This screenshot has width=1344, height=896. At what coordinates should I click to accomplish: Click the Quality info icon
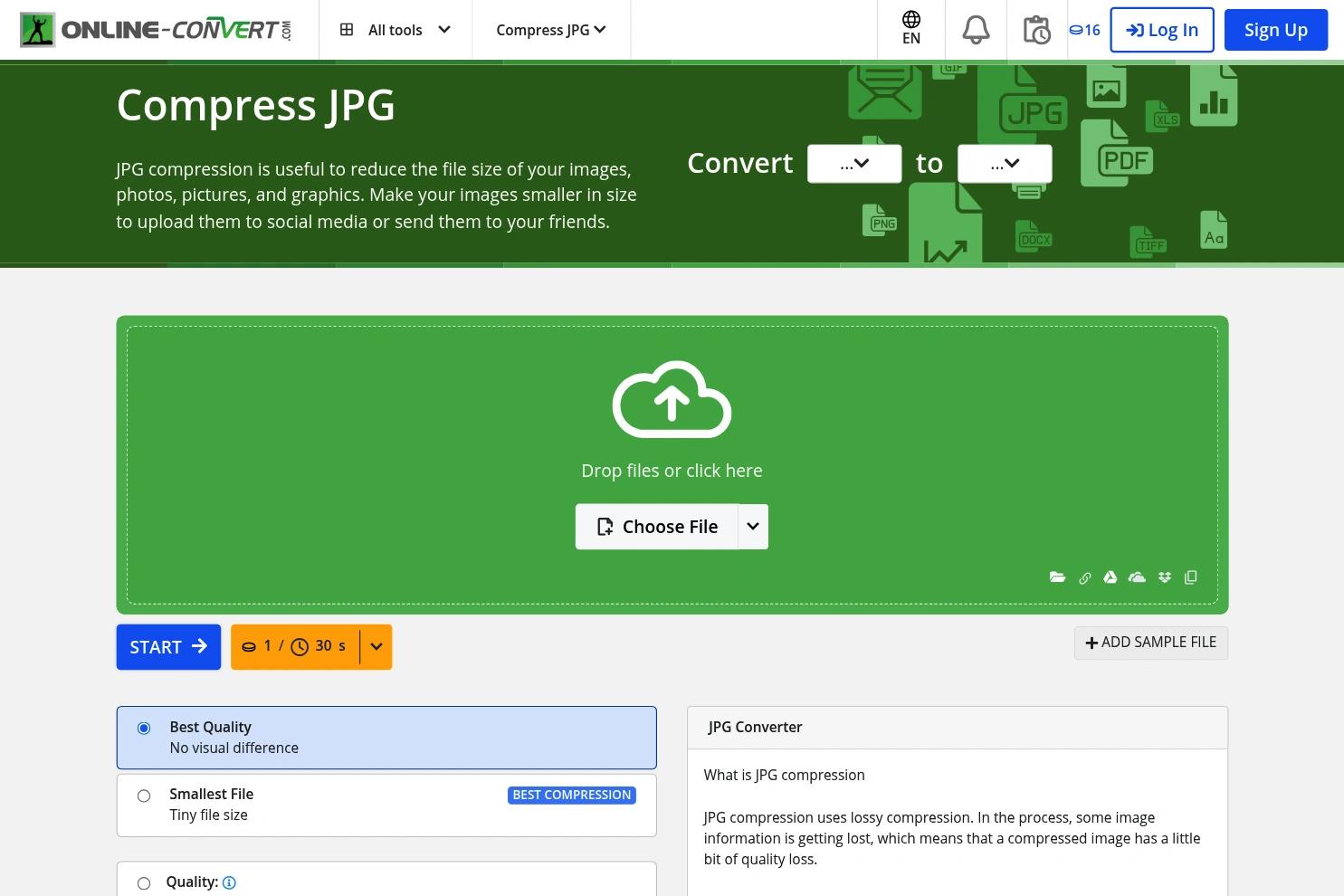[x=229, y=883]
